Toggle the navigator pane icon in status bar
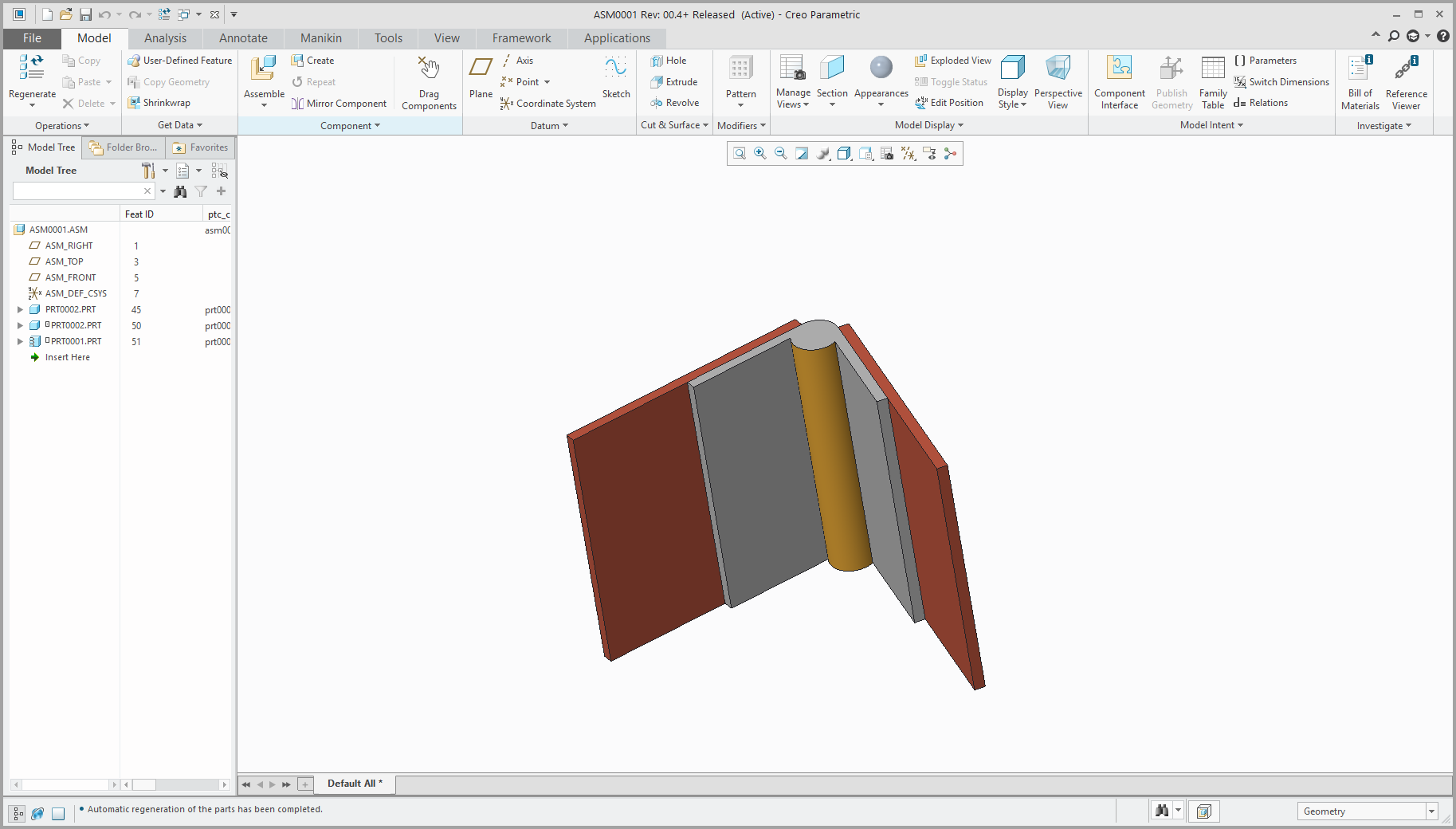The width and height of the screenshot is (1456, 829). [x=18, y=813]
